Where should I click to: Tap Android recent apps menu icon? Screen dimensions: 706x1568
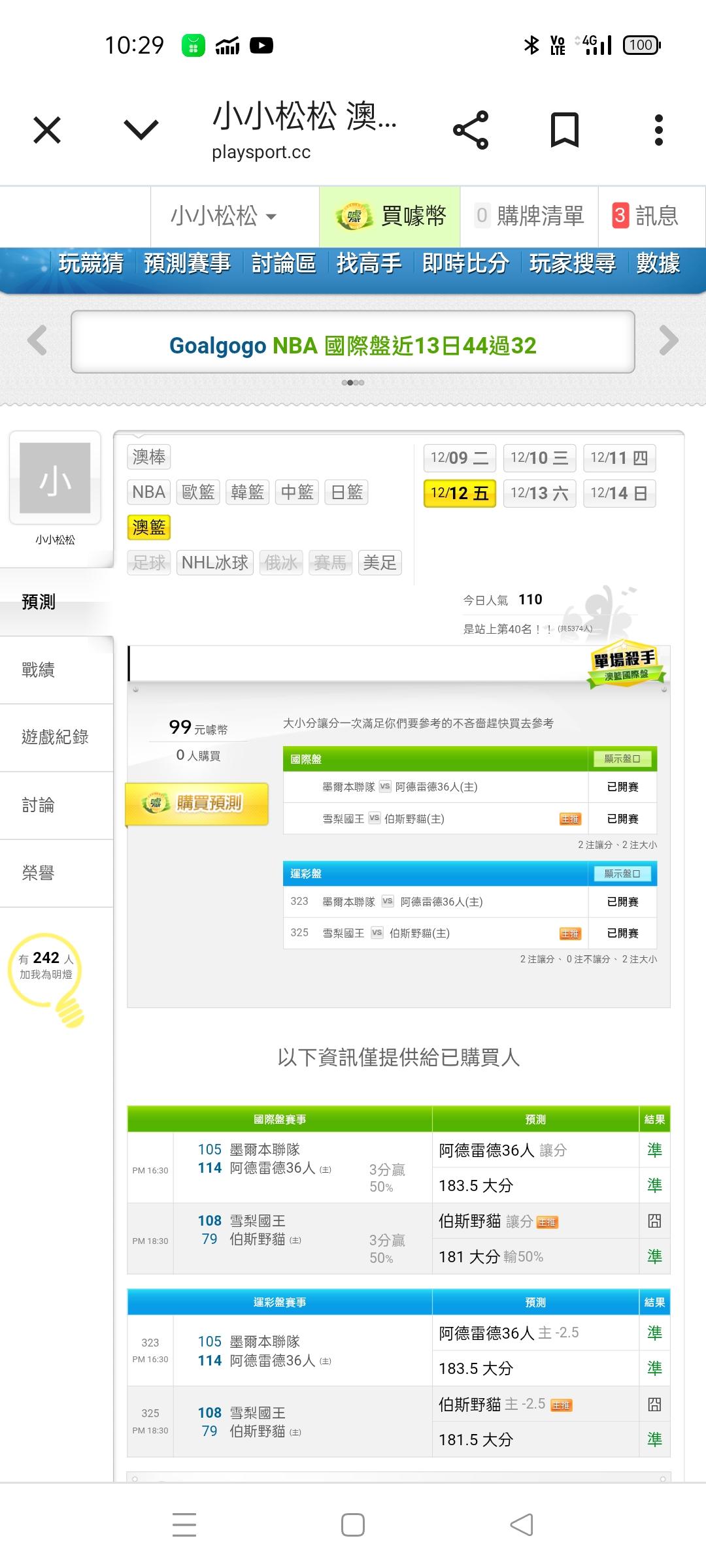coord(184,1525)
